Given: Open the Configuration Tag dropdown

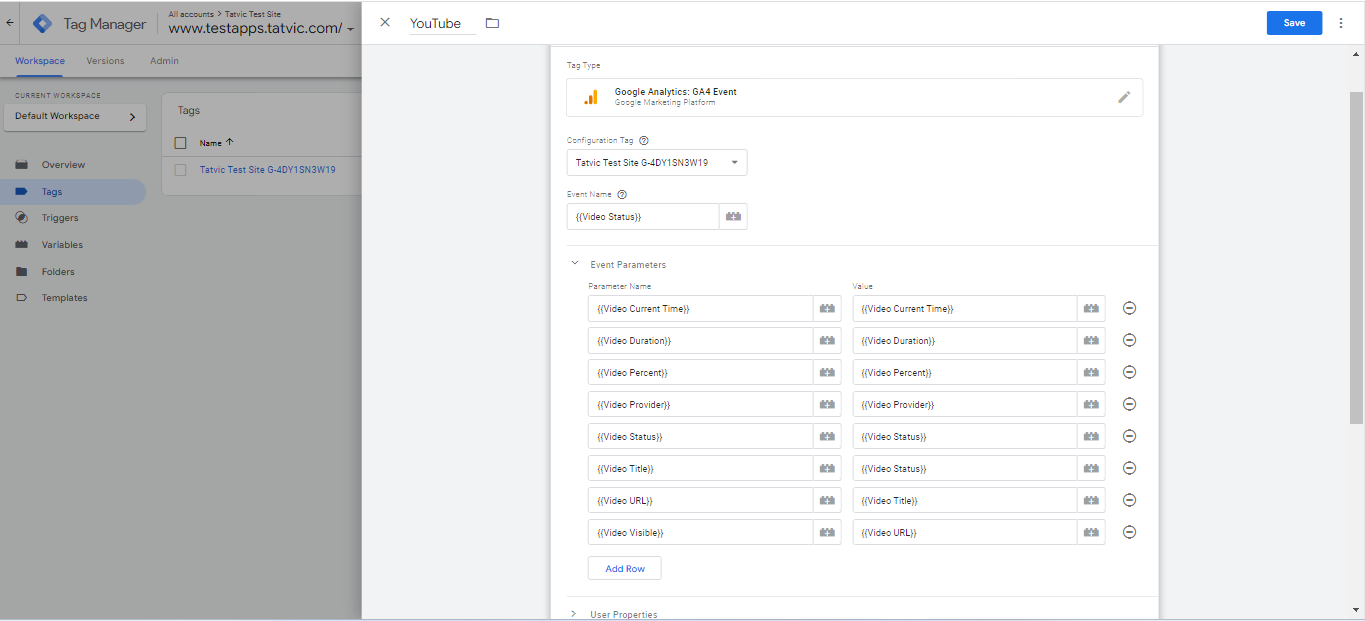Looking at the screenshot, I should coord(656,163).
